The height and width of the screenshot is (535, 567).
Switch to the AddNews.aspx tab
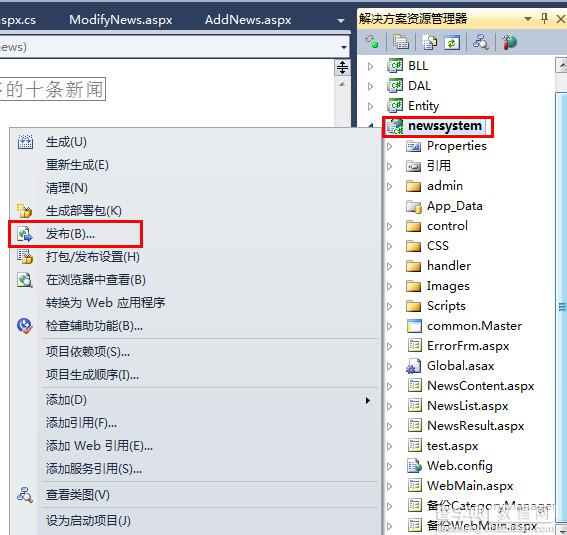coord(248,20)
